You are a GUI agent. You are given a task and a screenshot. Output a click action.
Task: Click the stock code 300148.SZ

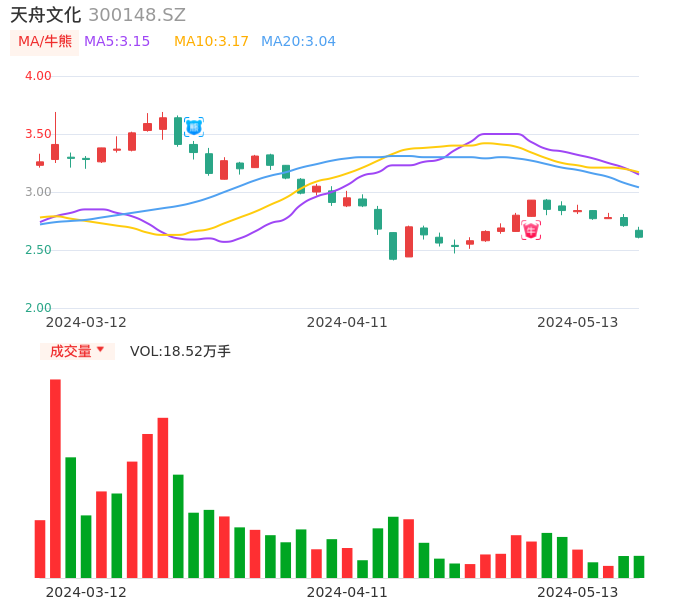(137, 15)
